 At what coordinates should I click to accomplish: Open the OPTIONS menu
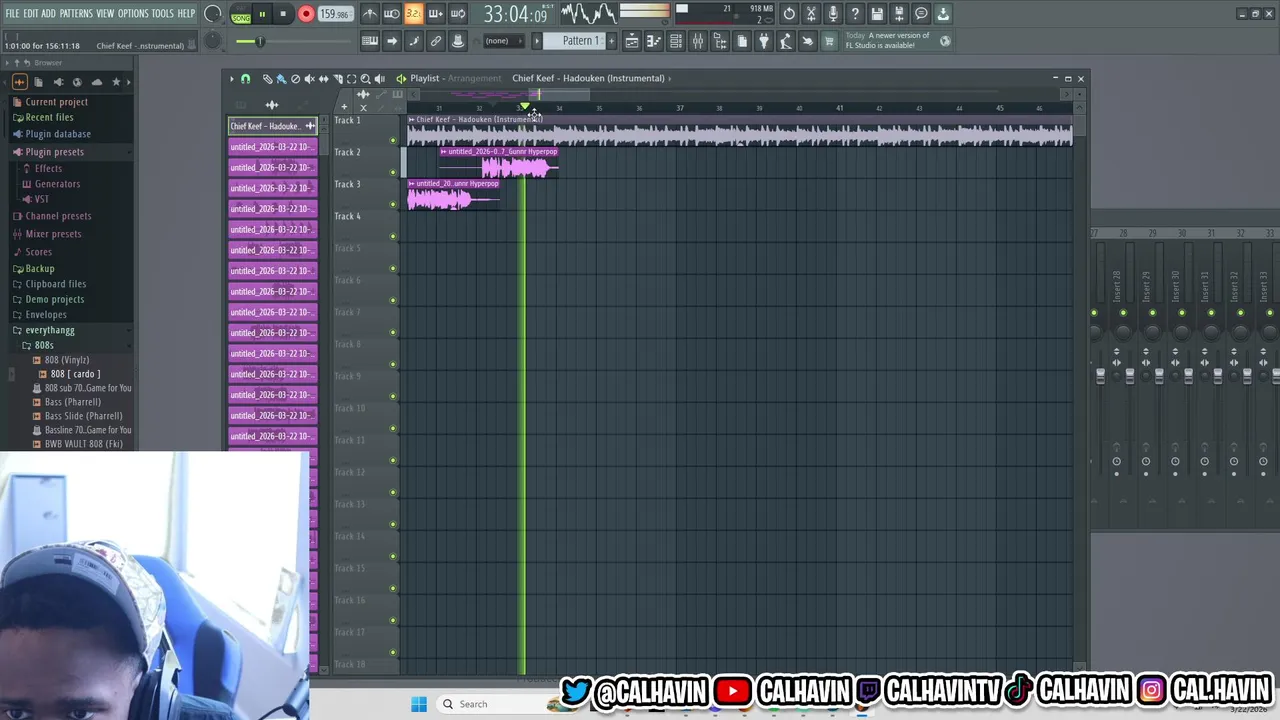(133, 14)
